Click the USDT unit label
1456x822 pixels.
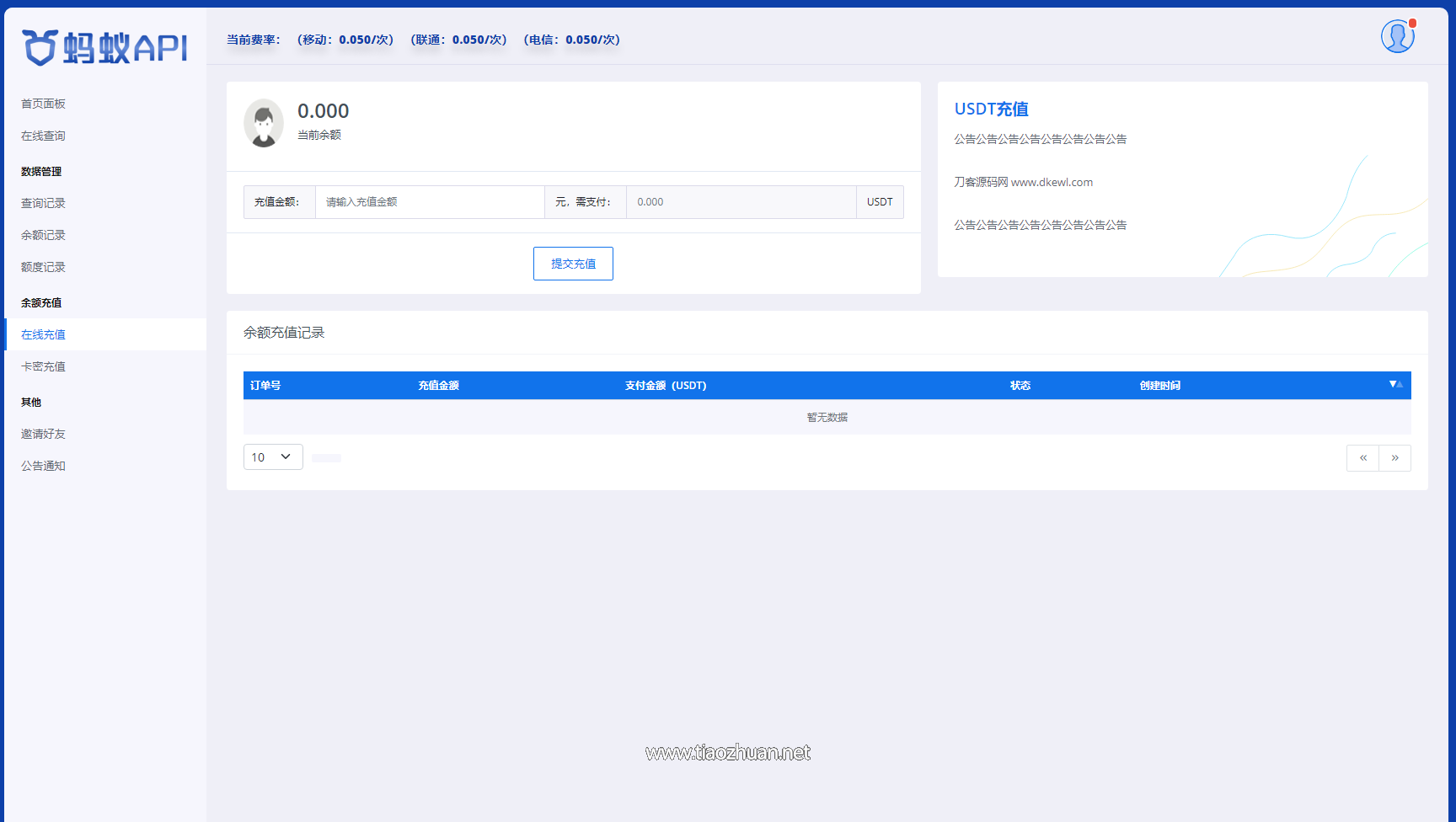tap(880, 202)
